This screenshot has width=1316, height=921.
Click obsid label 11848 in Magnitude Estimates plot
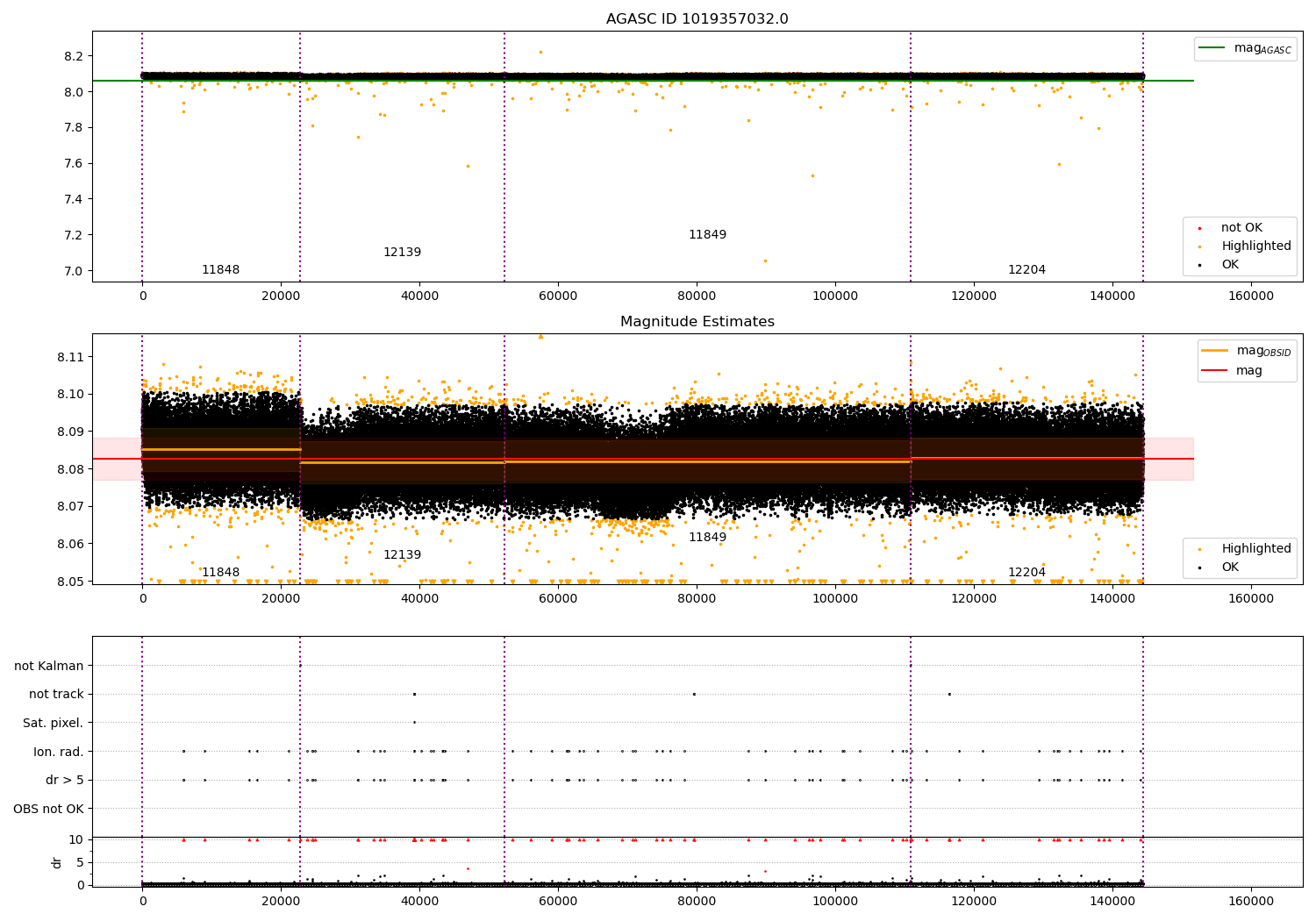click(x=220, y=573)
